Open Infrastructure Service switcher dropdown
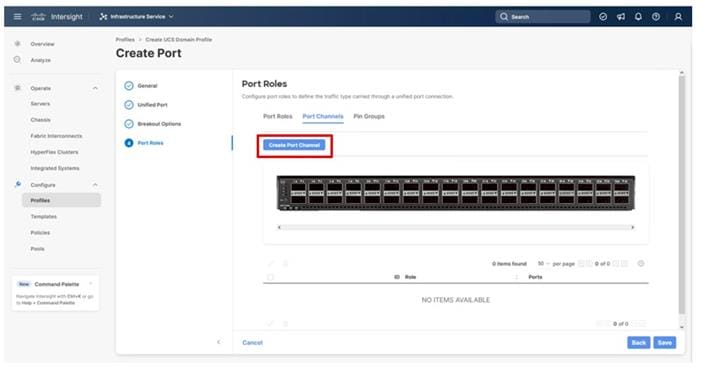 pos(137,17)
